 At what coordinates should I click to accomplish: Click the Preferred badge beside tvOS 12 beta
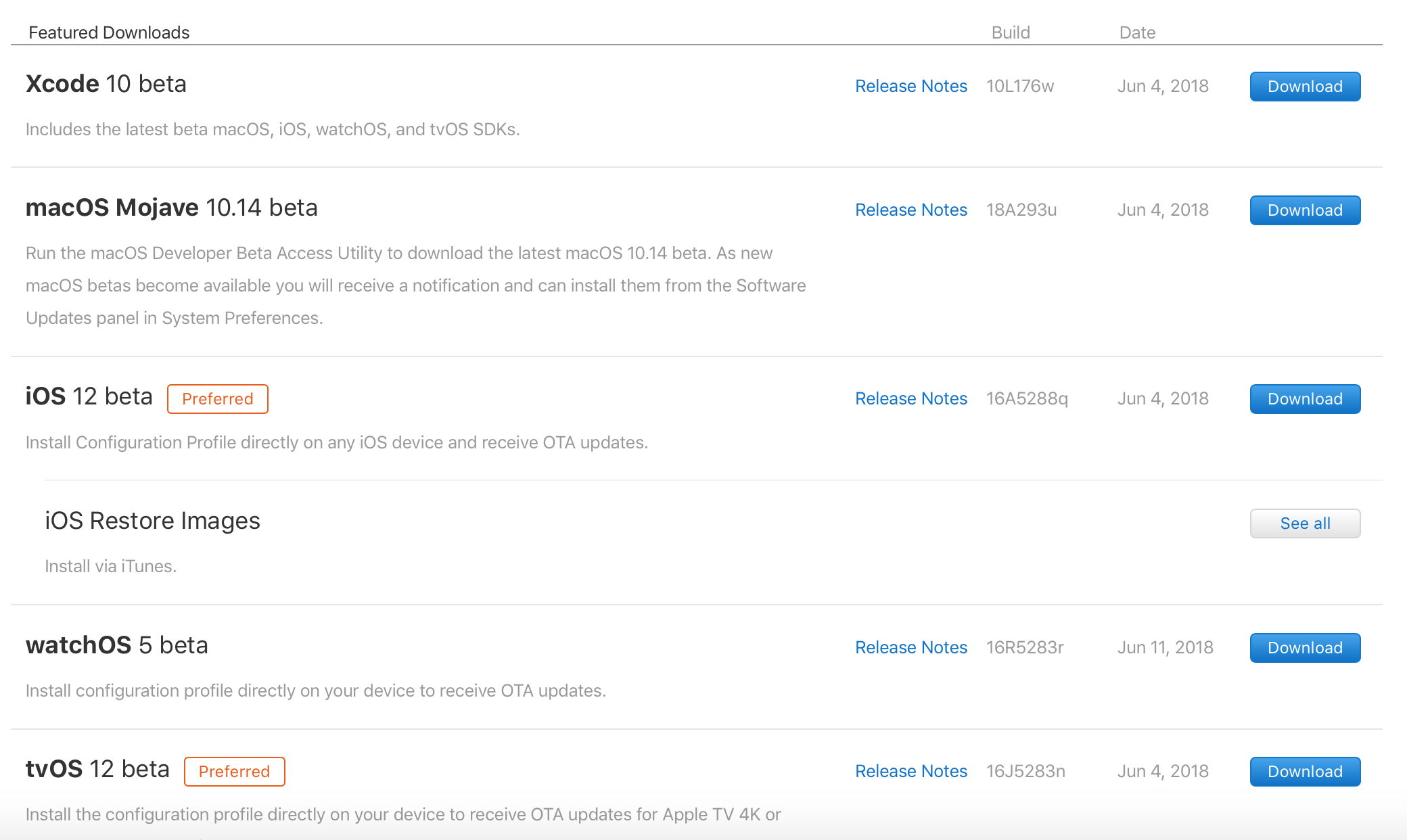(x=234, y=772)
